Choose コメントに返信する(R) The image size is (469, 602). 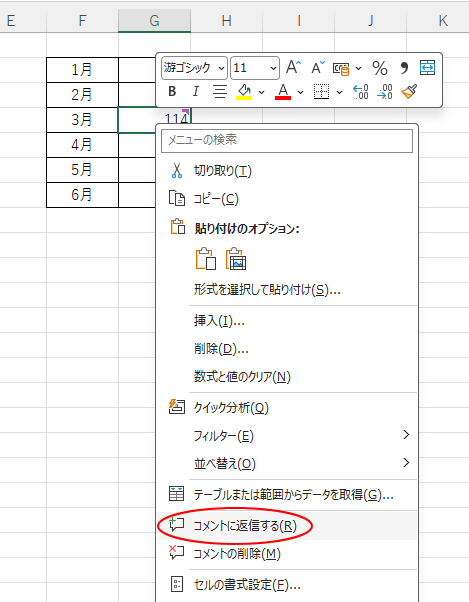pyautogui.click(x=287, y=526)
